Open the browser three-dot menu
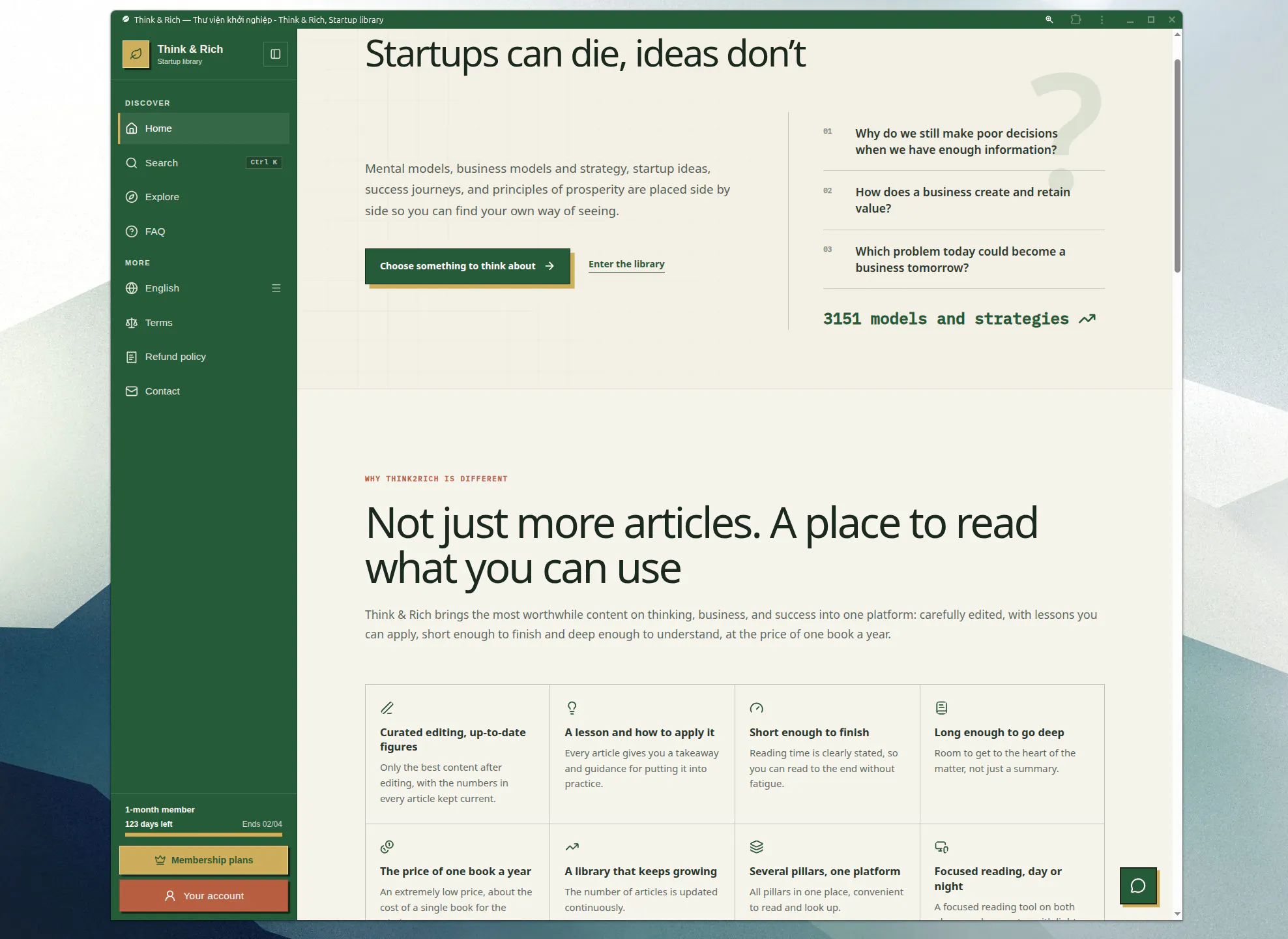 [x=1102, y=20]
